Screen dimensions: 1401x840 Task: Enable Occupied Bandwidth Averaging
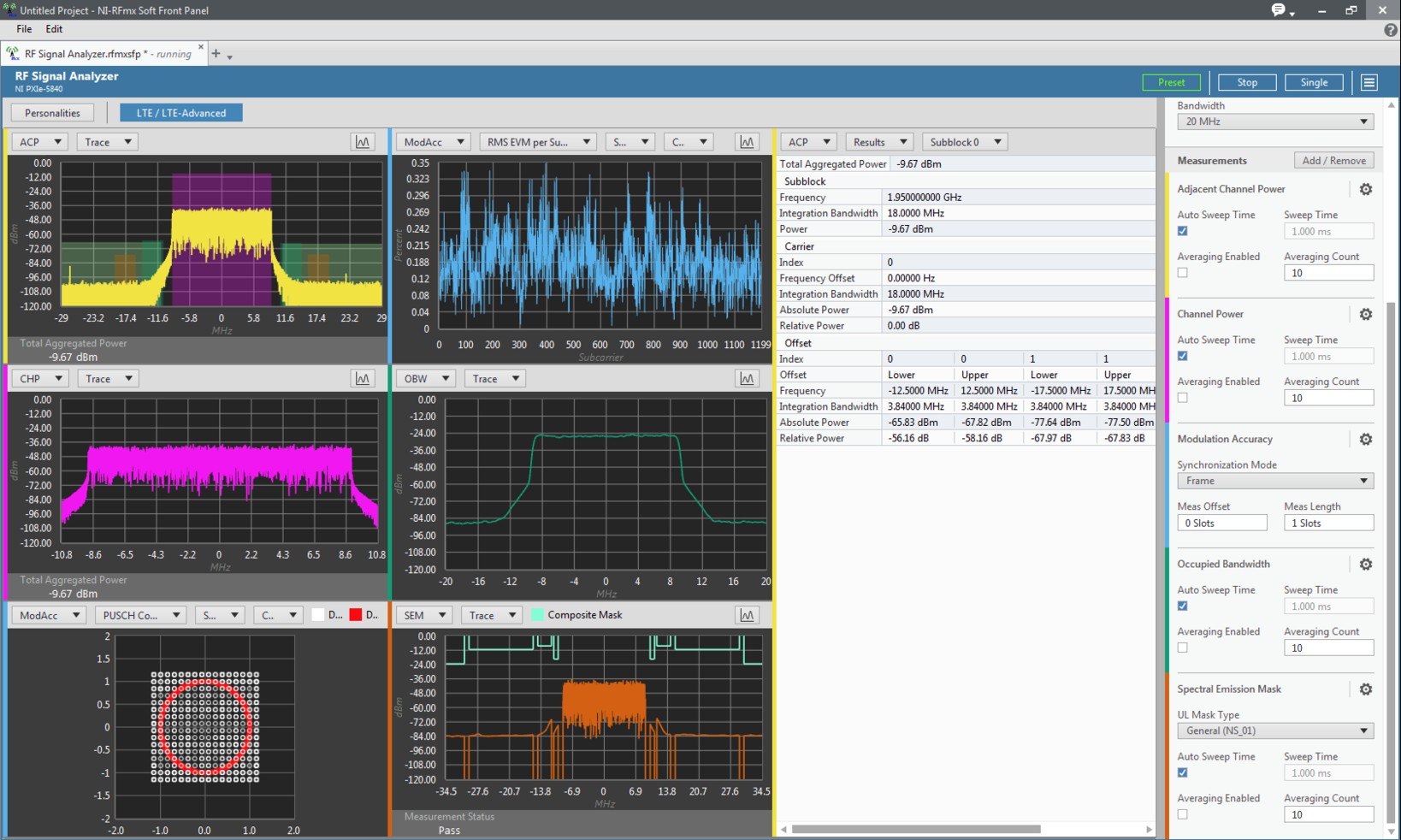1182,648
